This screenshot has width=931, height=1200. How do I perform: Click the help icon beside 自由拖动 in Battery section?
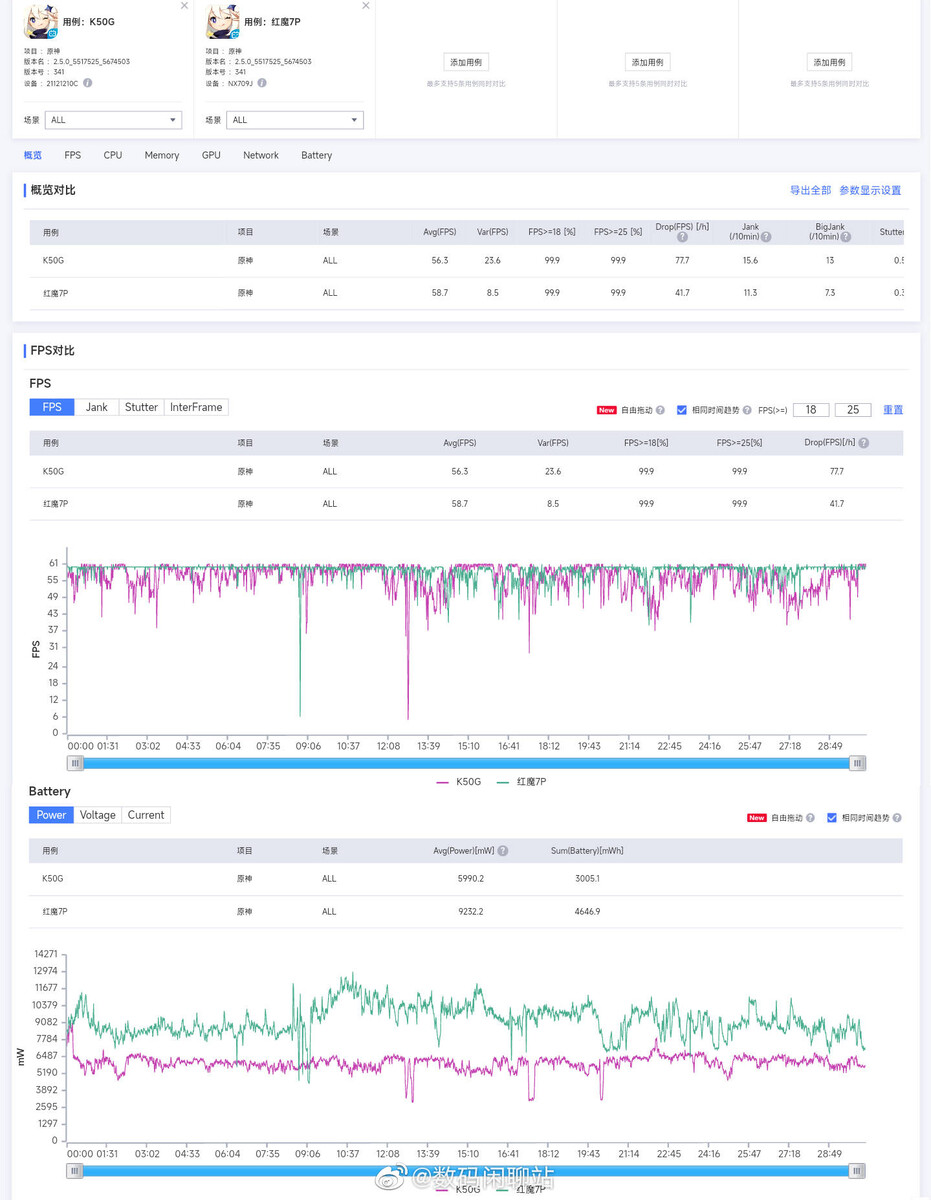(x=811, y=818)
